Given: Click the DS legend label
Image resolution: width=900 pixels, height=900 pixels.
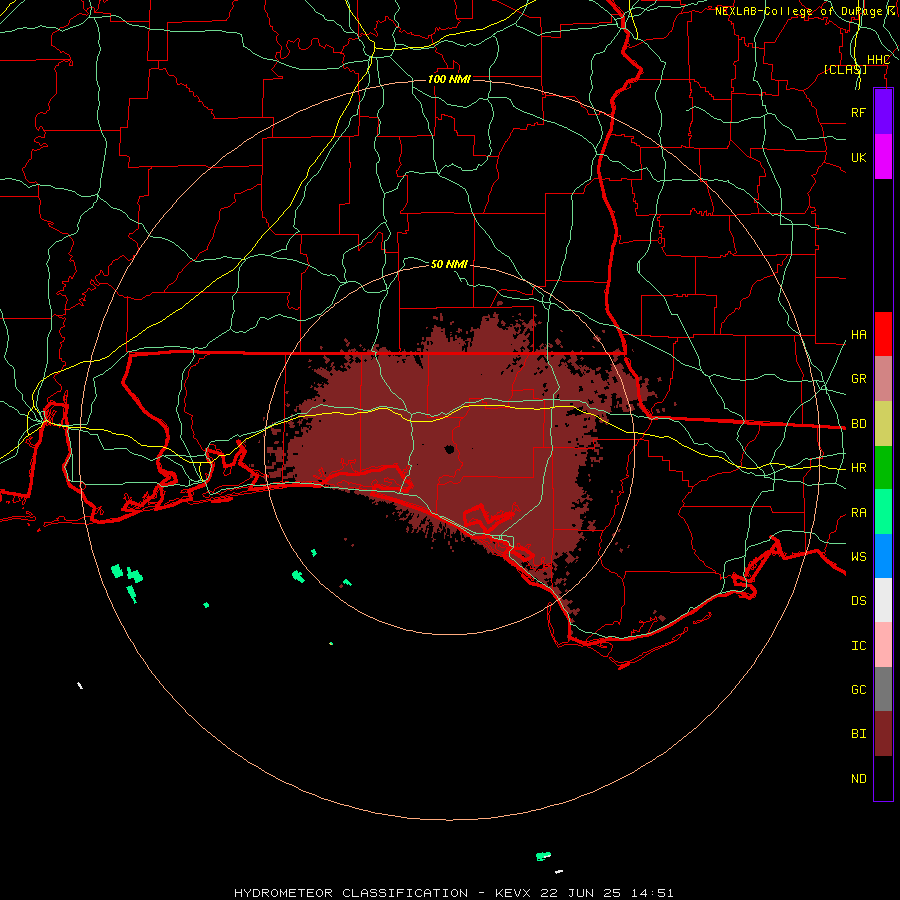Looking at the screenshot, I should click(x=858, y=601).
